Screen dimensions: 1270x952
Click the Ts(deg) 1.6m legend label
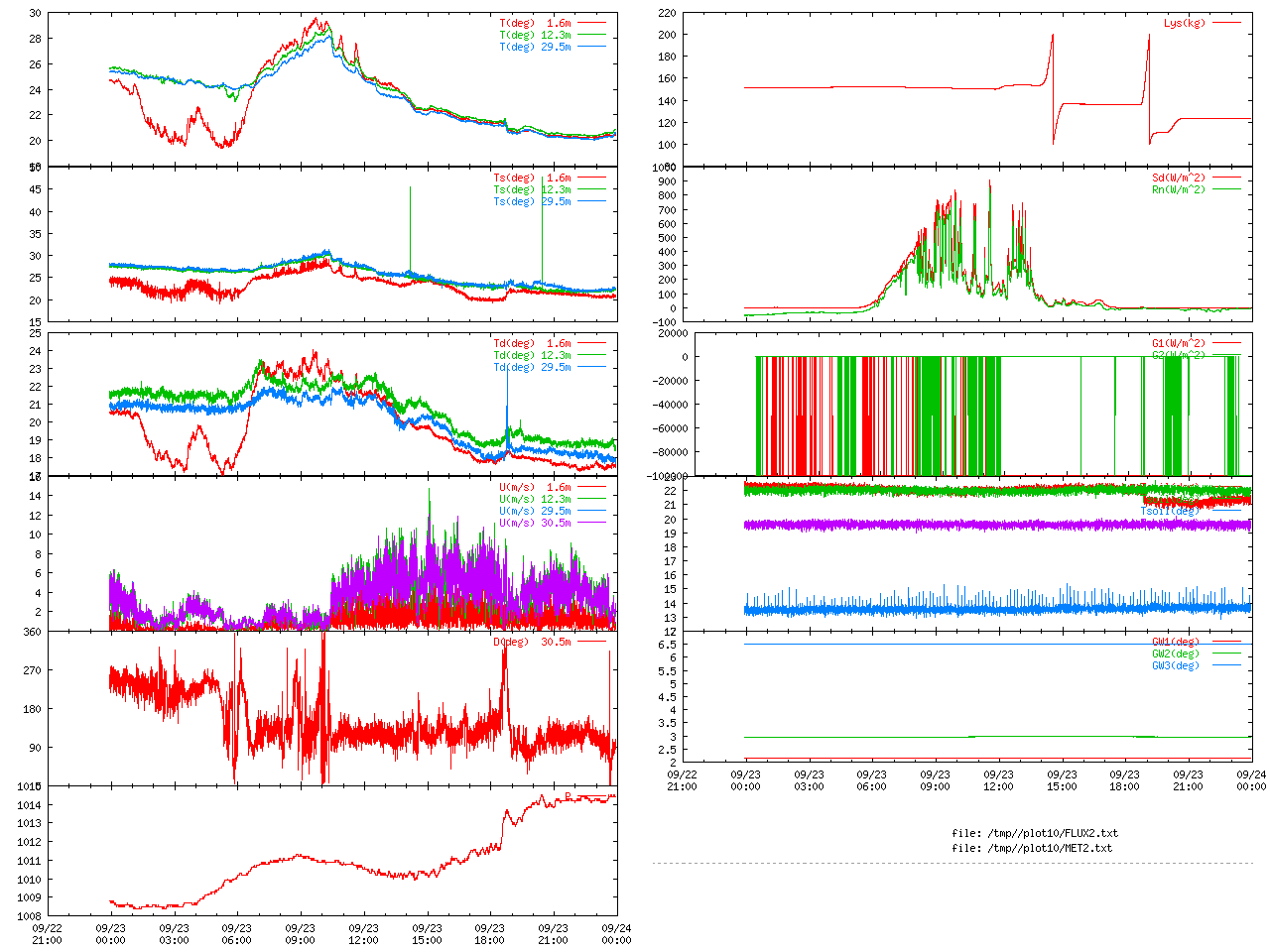(x=532, y=178)
